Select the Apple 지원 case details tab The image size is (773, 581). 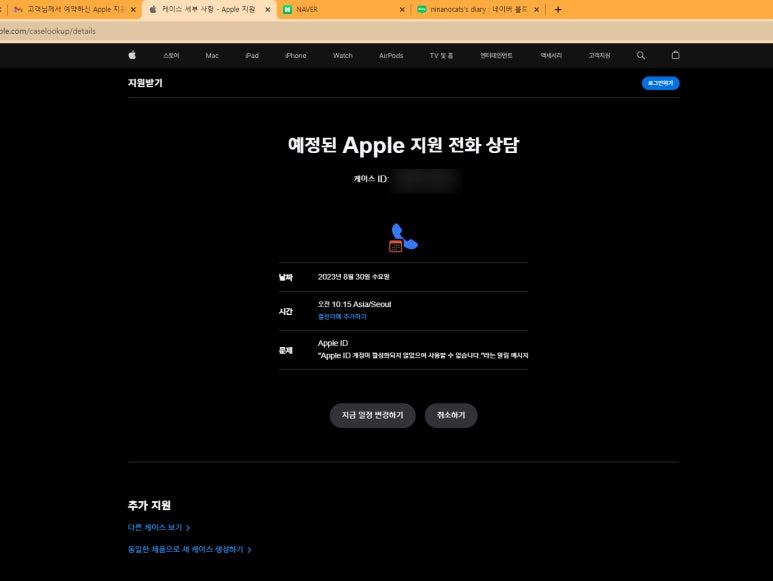(207, 9)
